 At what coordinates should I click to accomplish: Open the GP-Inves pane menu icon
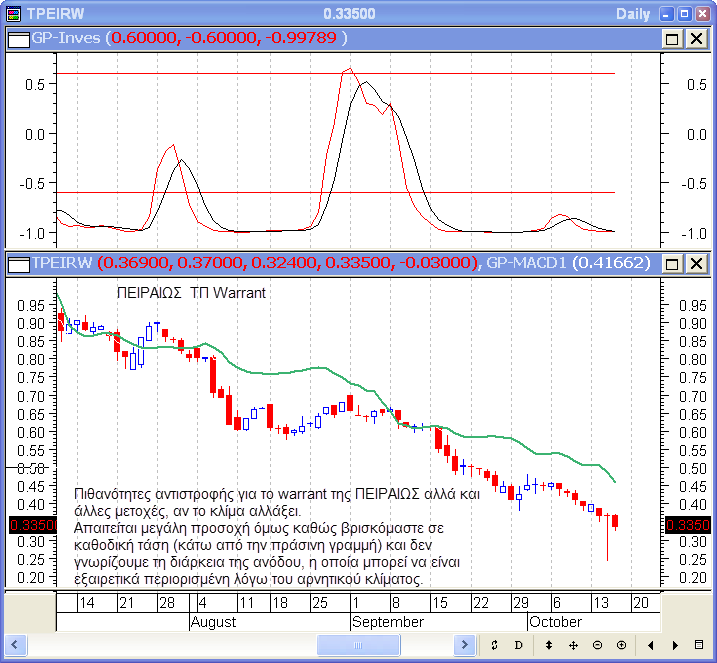click(17, 38)
